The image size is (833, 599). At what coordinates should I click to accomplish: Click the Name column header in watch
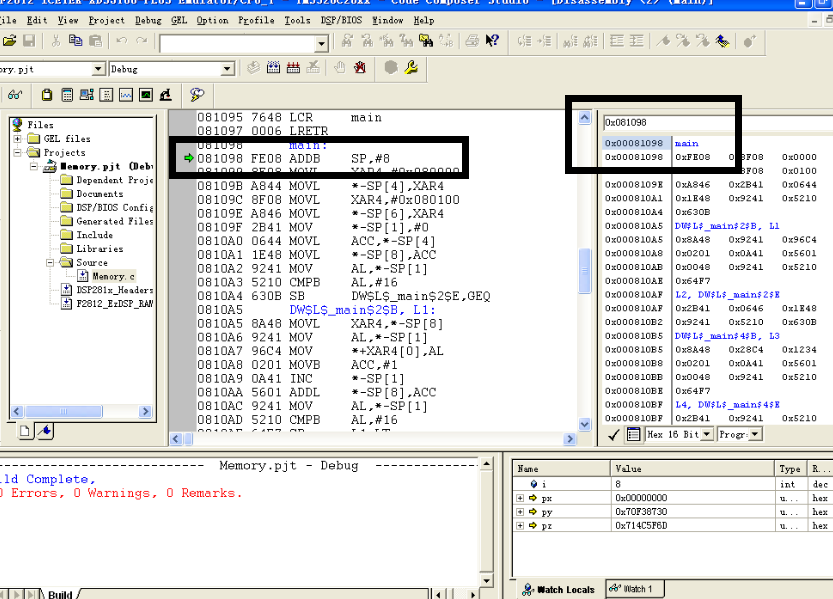(x=562, y=469)
